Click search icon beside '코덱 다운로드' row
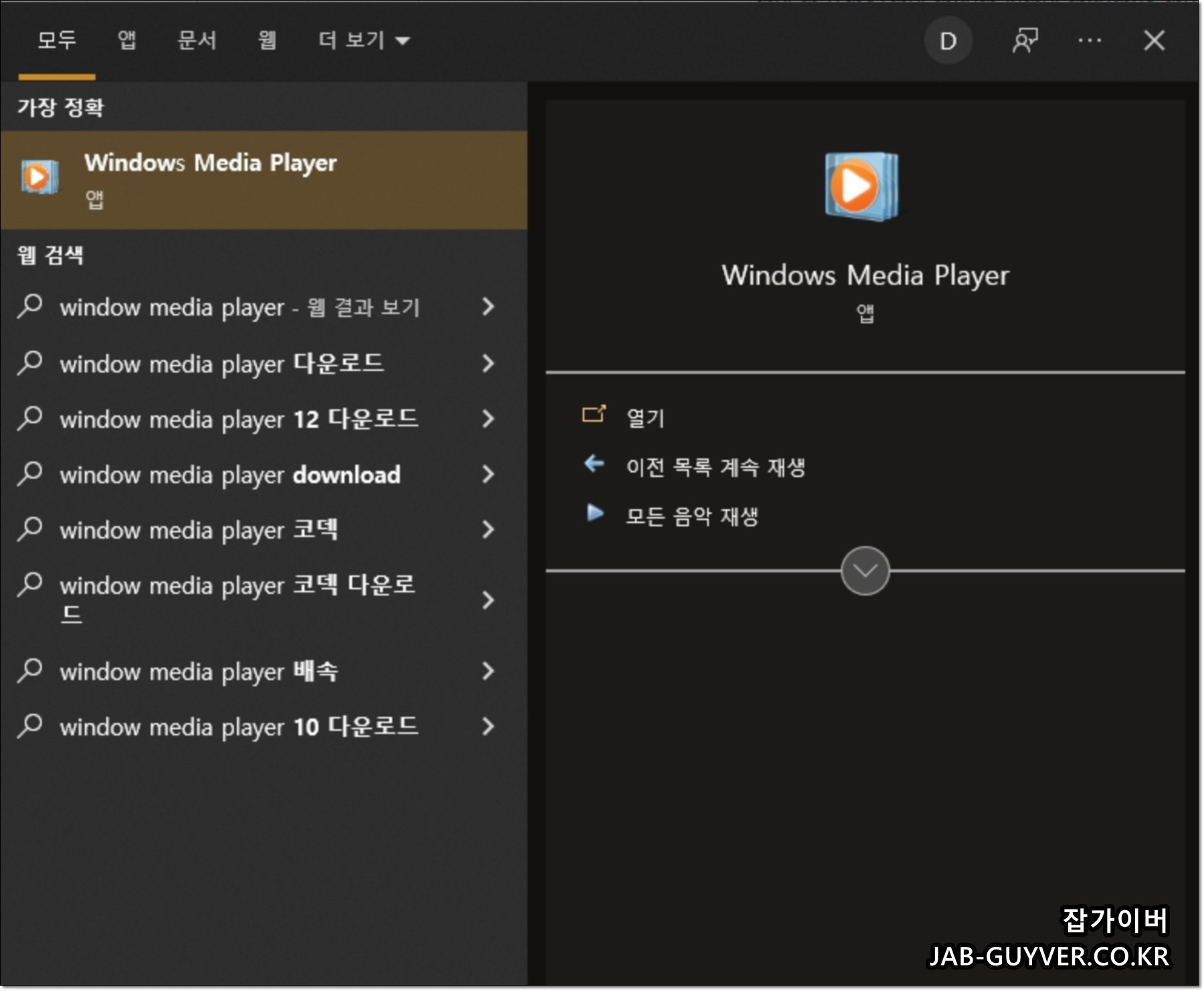The image size is (1204, 991). coord(30,584)
